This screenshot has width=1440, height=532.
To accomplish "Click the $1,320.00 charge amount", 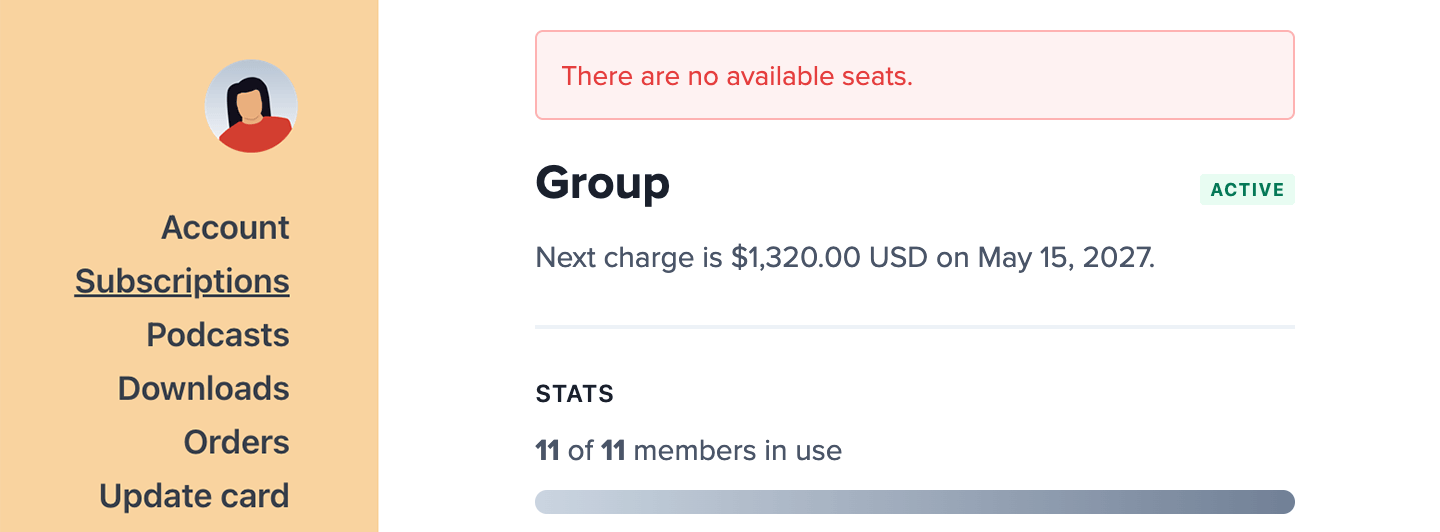I will [795, 258].
